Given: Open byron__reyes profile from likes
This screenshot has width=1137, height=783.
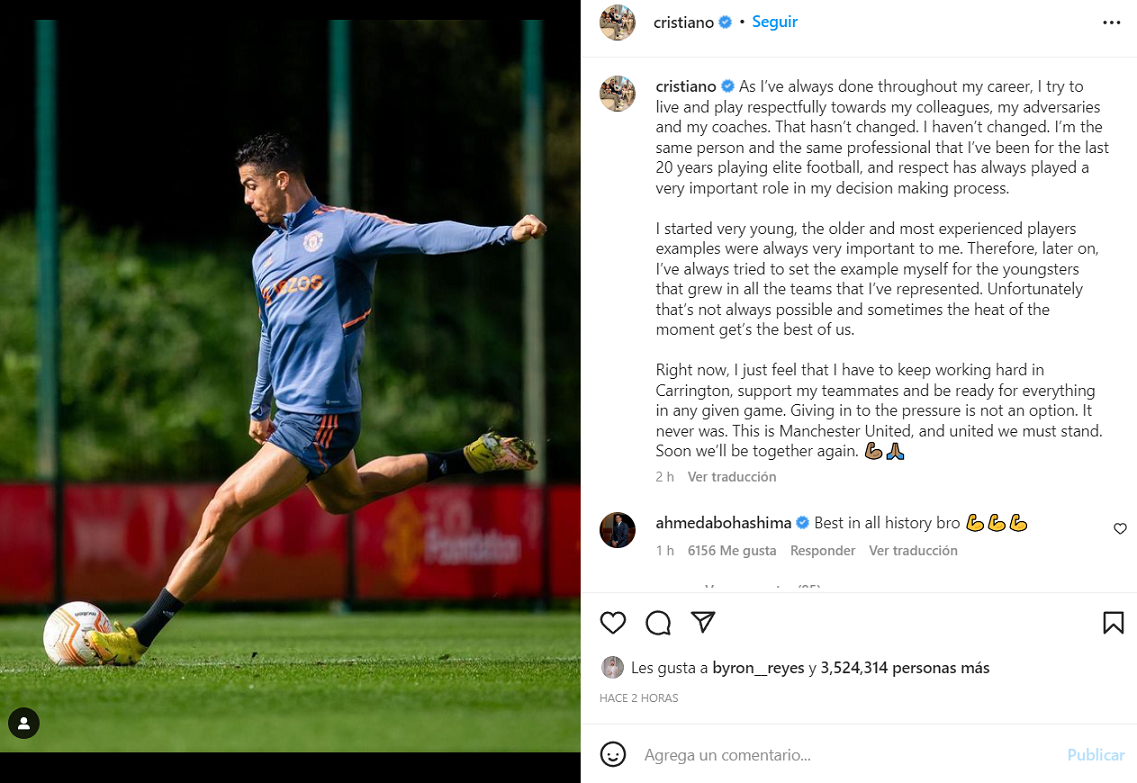Looking at the screenshot, I should point(758,668).
